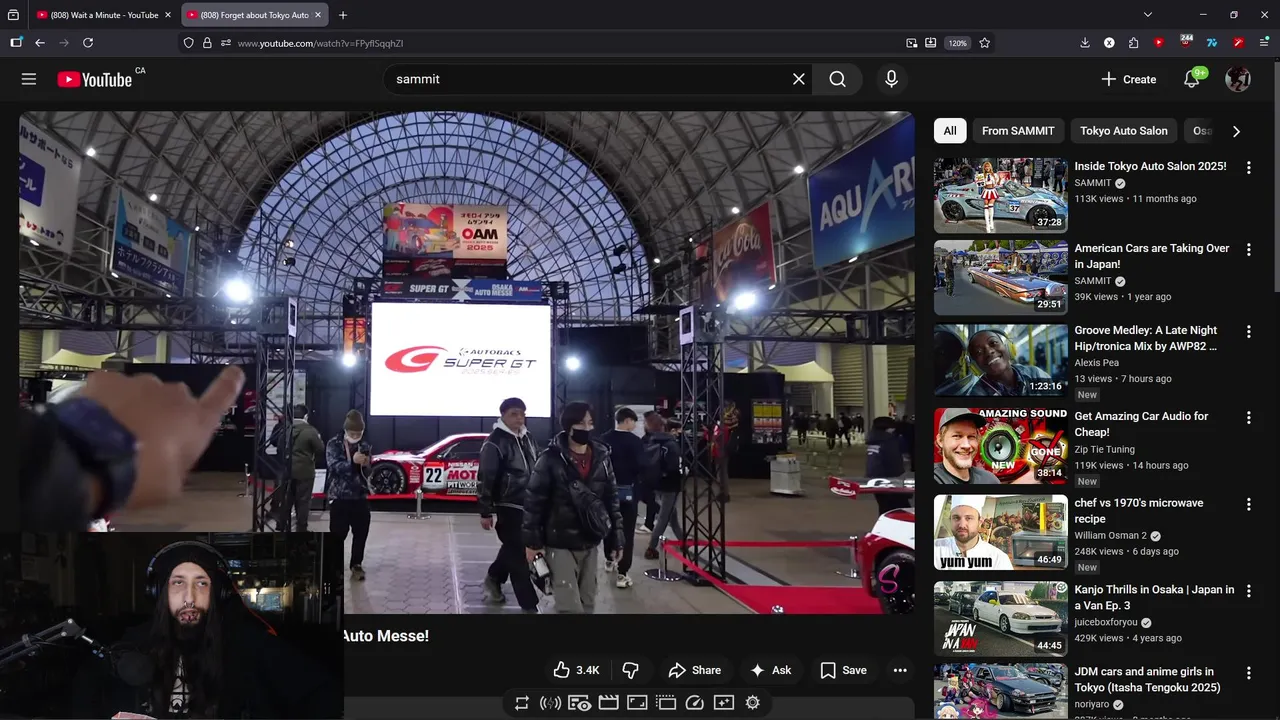Open Kanjo Thrills in Osaka thumbnail
Viewport: 1280px width, 720px height.
pos(1001,619)
